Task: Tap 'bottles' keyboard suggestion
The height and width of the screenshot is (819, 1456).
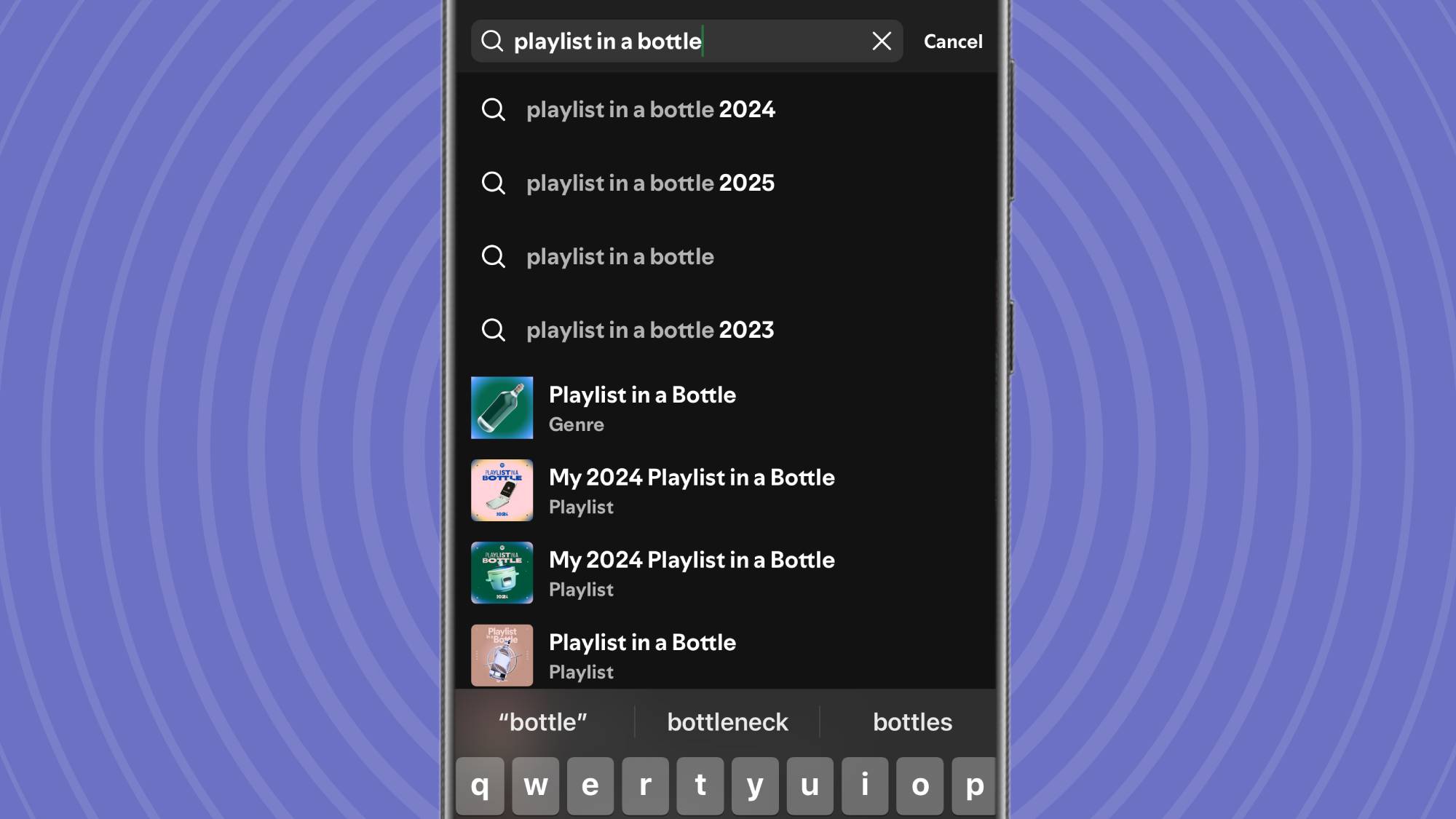Action: tap(912, 721)
